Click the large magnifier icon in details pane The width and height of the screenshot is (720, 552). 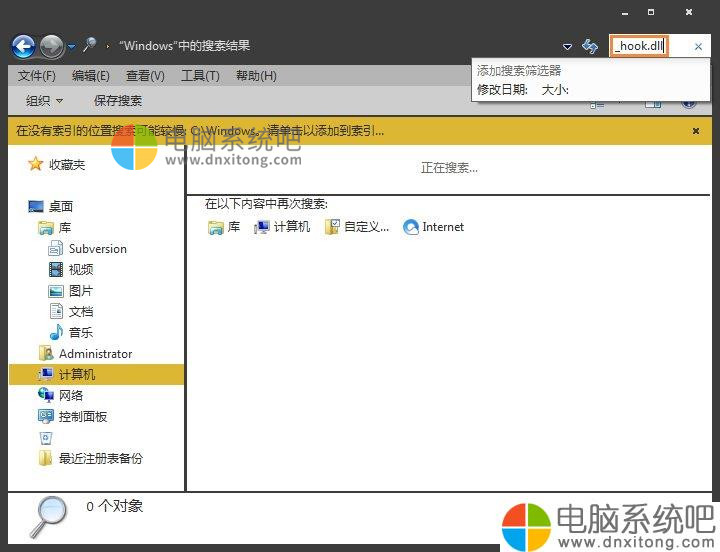[49, 517]
